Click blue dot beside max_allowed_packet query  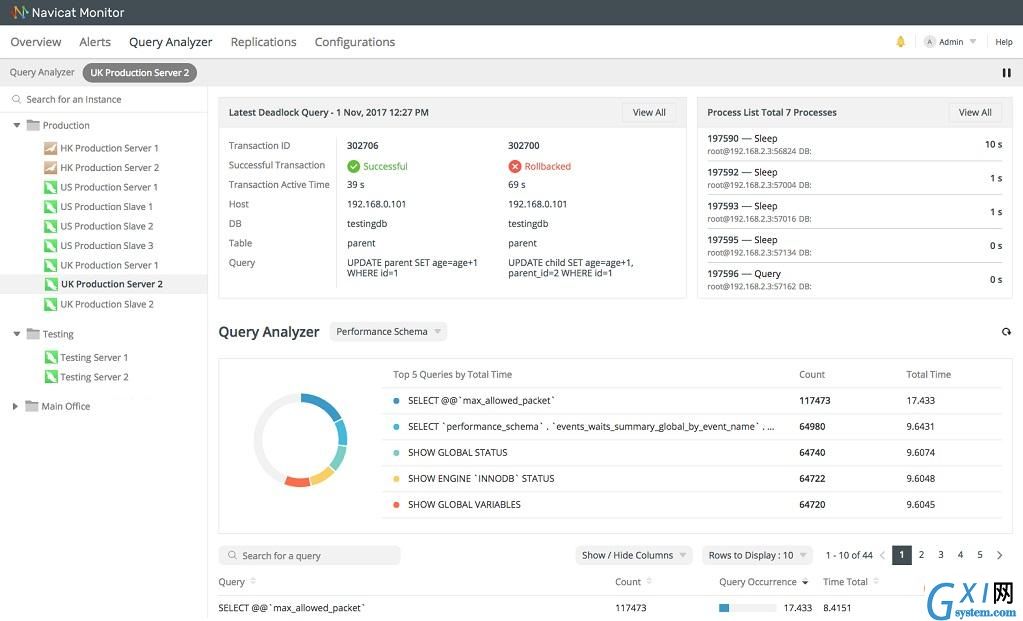(396, 401)
